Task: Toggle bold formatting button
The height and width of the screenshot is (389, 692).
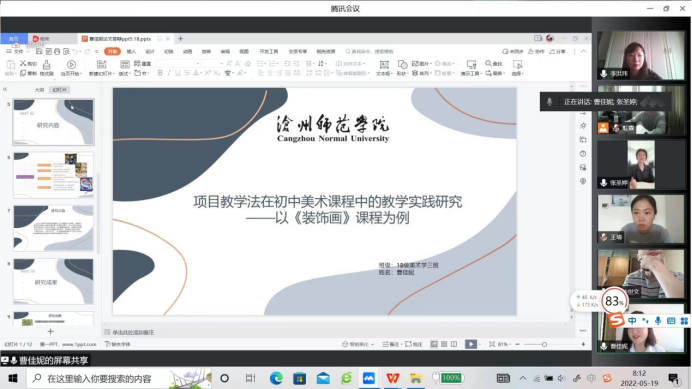Action: (160, 73)
